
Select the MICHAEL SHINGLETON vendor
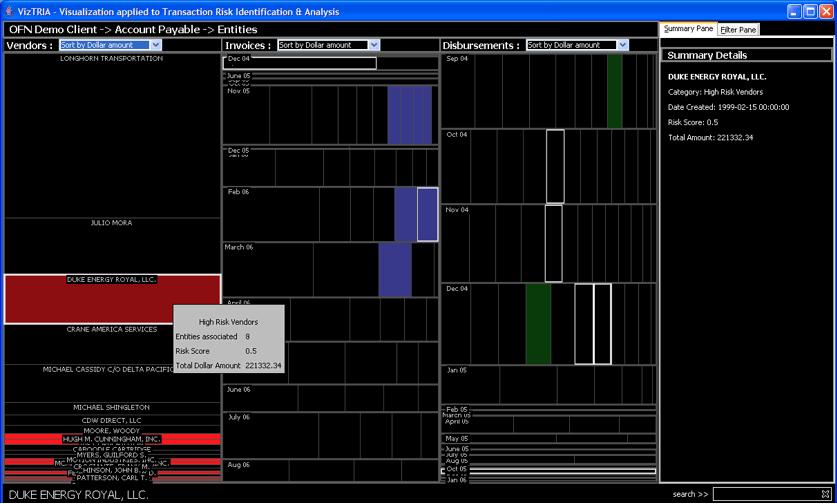112,408
